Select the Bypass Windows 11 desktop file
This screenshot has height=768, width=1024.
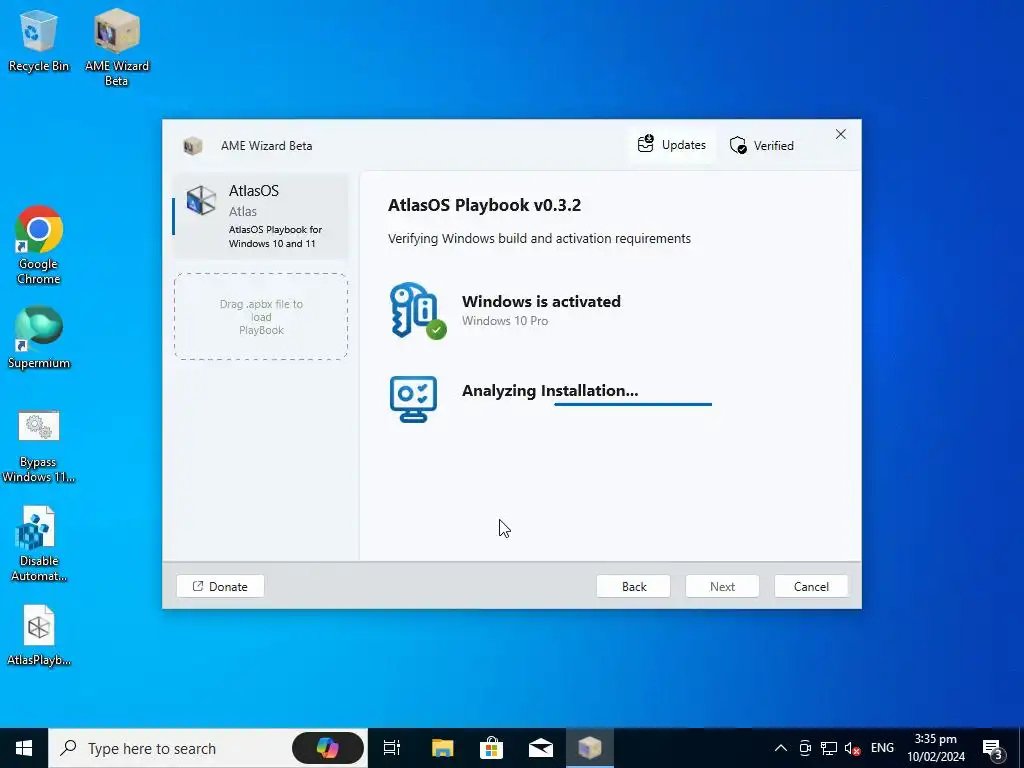(39, 447)
